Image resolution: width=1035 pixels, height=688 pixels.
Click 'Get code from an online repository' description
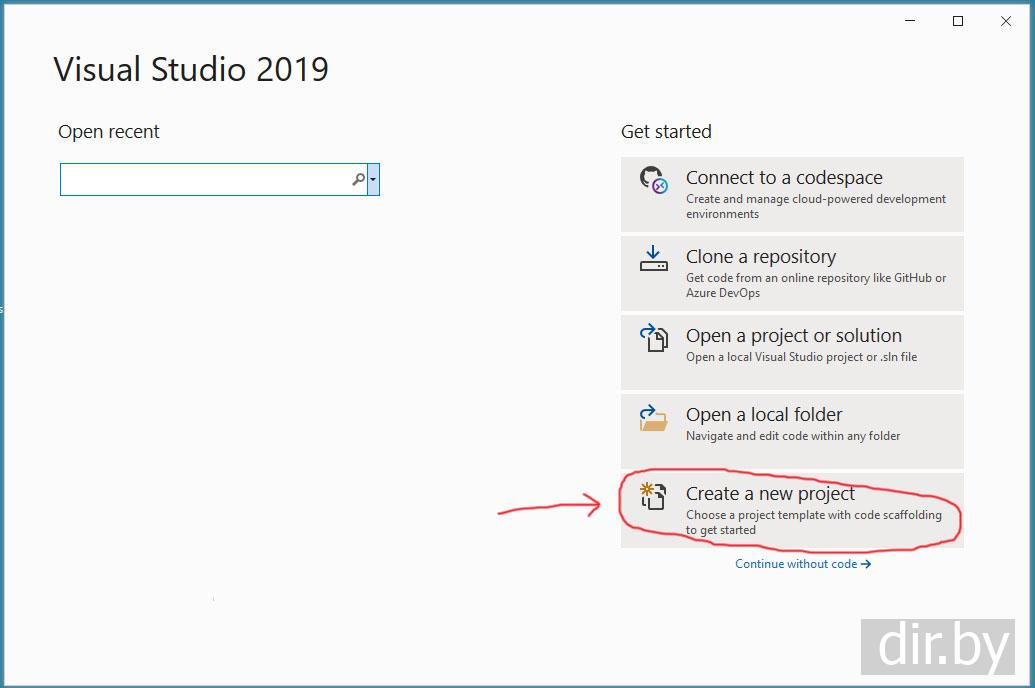(816, 285)
